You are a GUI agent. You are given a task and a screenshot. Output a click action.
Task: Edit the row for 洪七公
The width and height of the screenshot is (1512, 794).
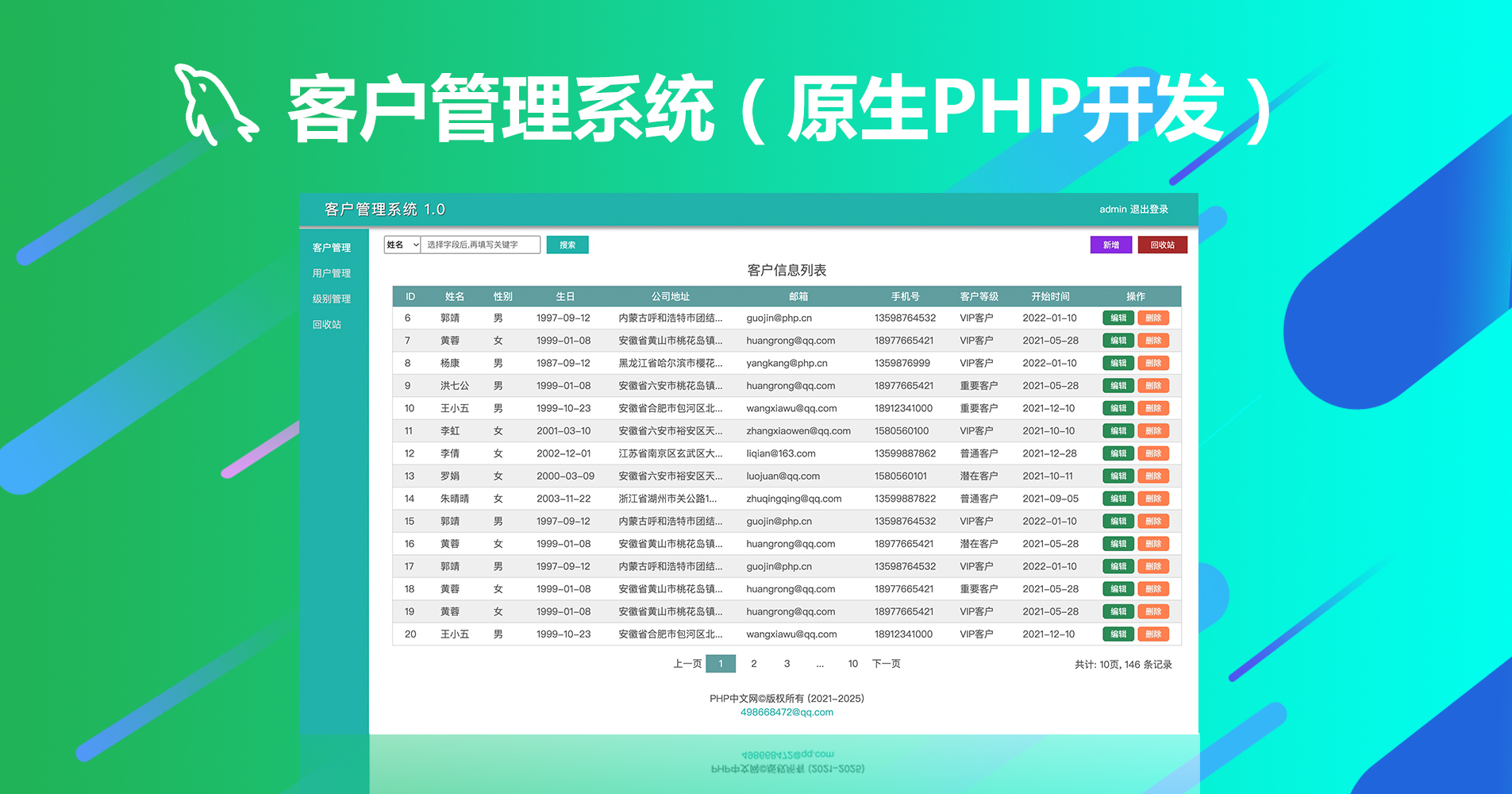pyautogui.click(x=1118, y=386)
